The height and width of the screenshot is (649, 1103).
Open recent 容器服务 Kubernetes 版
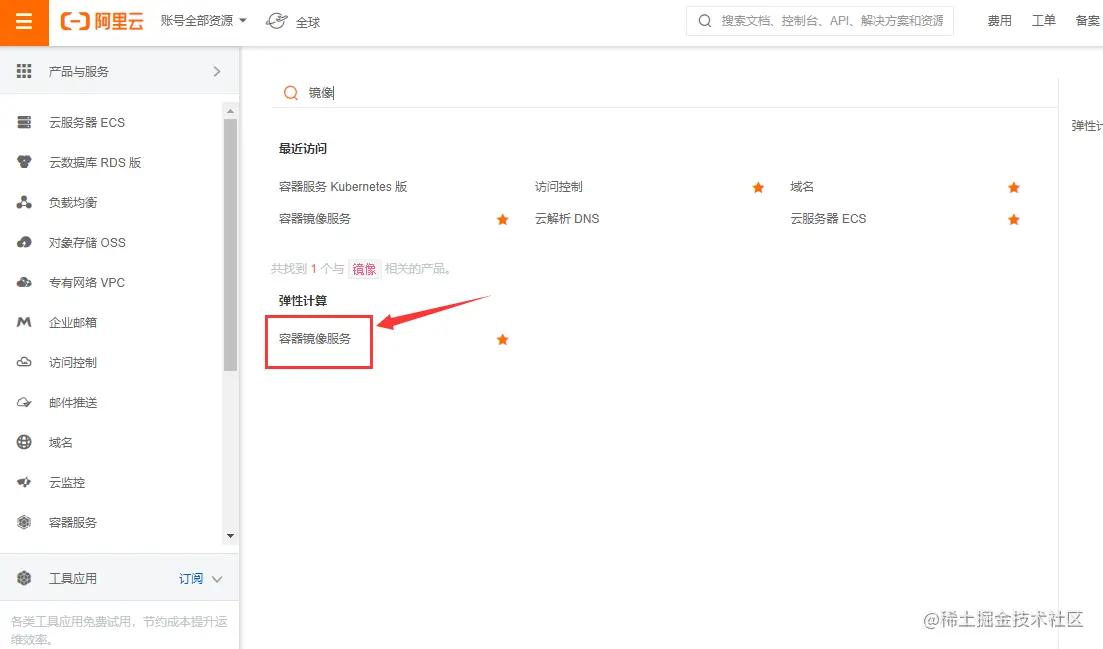(x=343, y=187)
